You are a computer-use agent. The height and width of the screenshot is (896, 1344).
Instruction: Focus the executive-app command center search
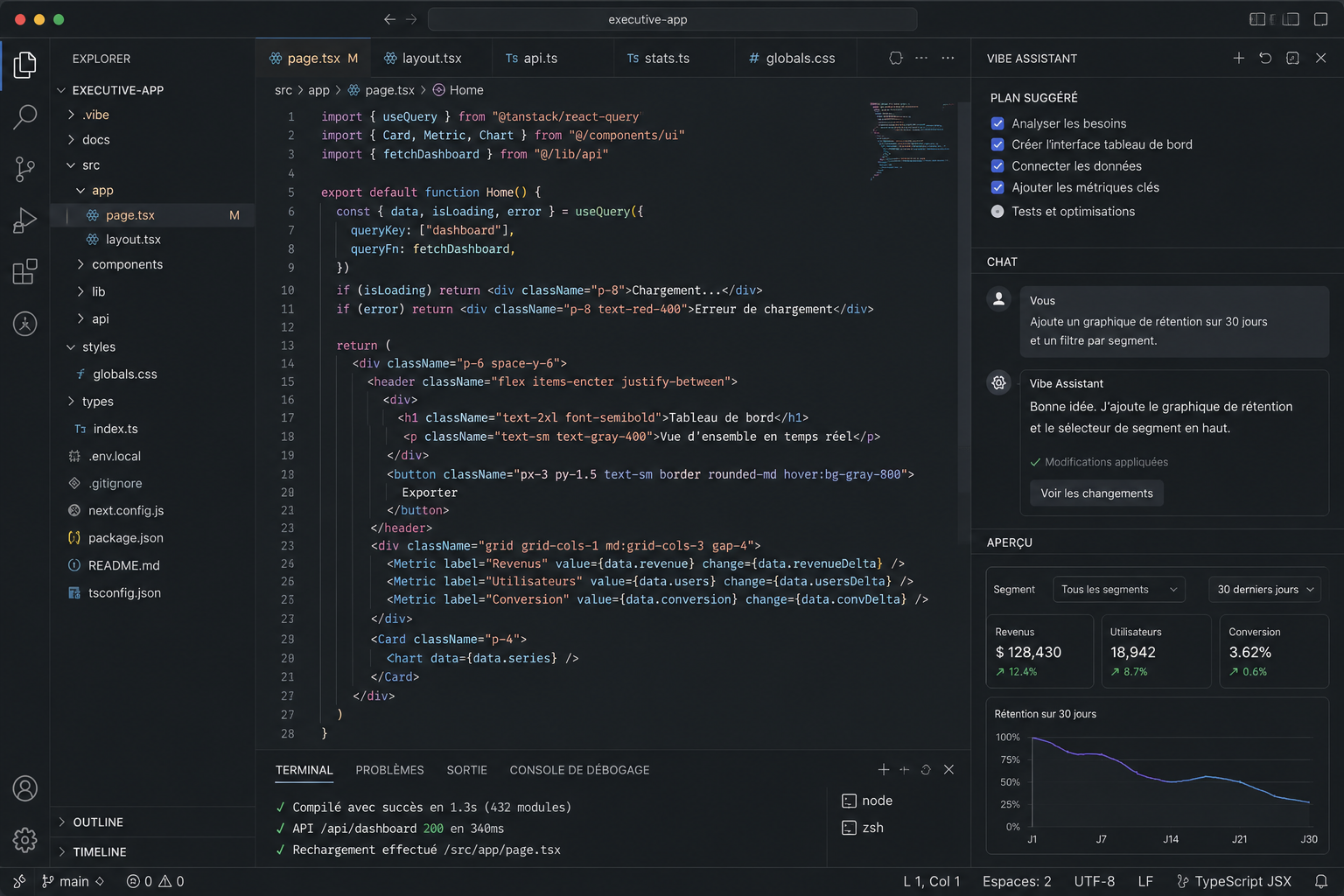coord(672,19)
